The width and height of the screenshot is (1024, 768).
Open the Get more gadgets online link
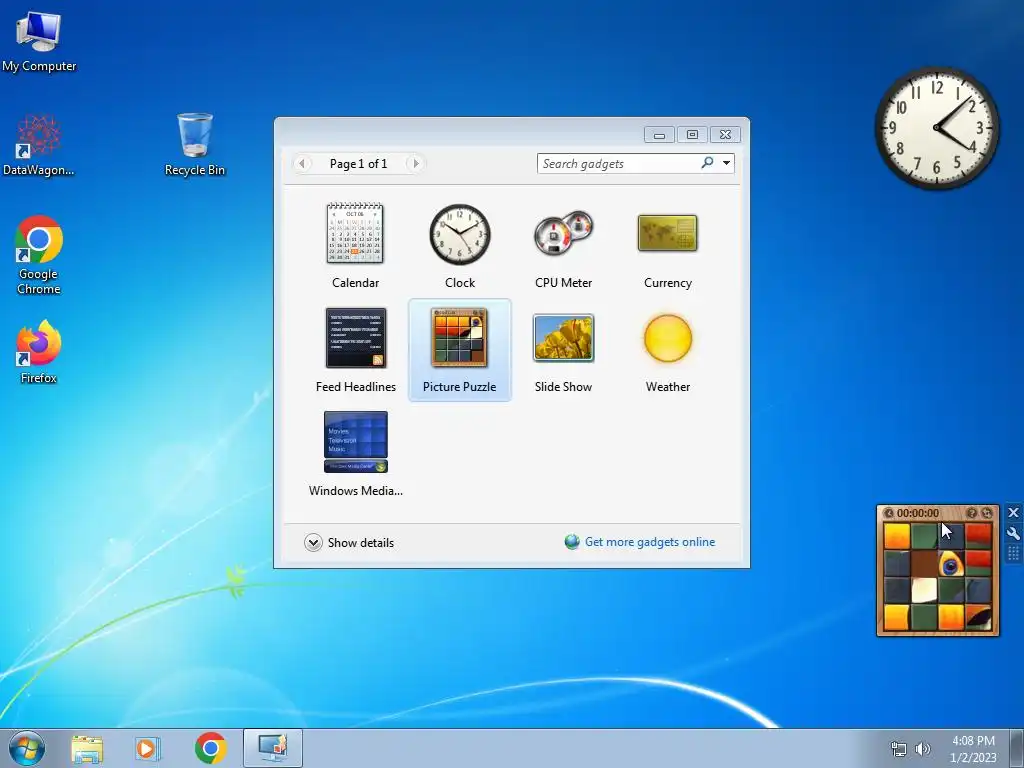[x=650, y=542]
